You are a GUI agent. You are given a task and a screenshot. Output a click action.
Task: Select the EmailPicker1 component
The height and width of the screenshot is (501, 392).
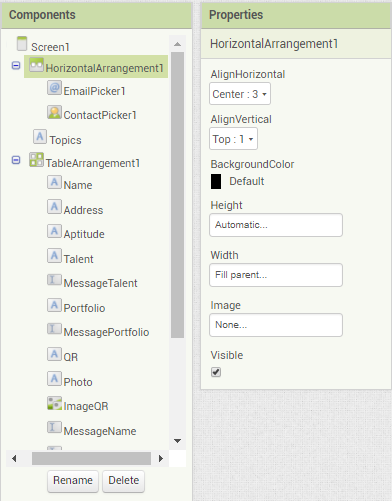(94, 91)
